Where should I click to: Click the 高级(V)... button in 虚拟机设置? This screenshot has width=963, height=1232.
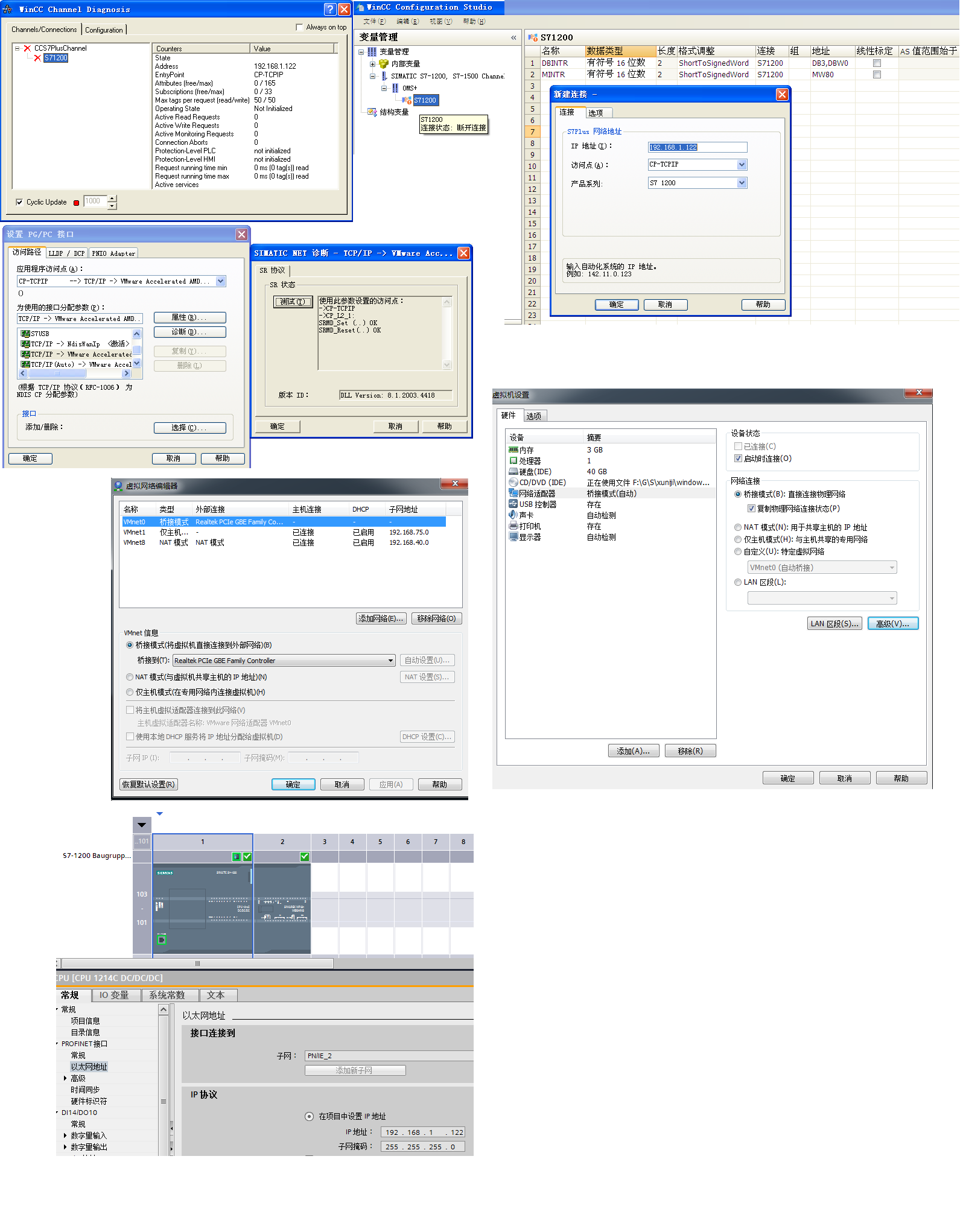tap(893, 624)
